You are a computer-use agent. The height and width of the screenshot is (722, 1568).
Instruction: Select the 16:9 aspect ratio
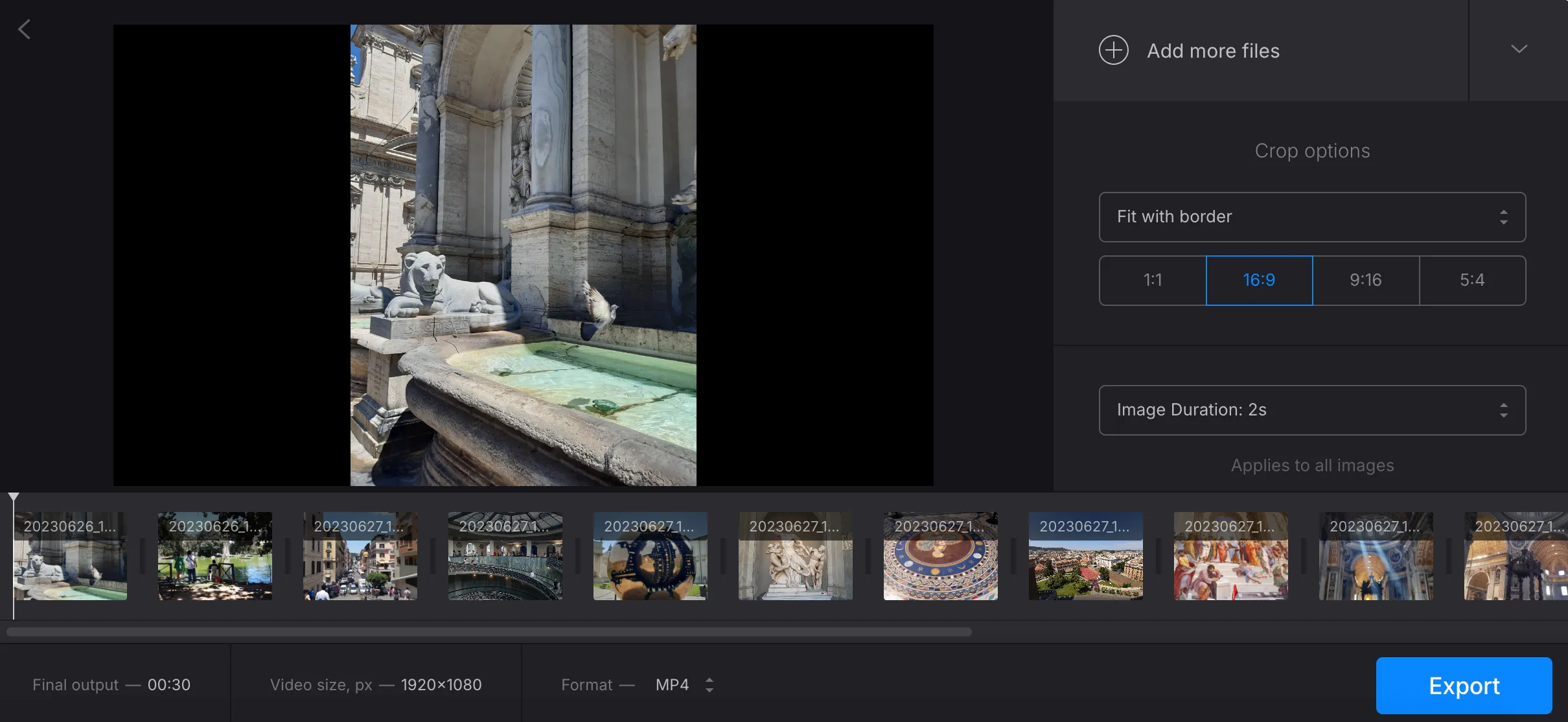coord(1259,280)
